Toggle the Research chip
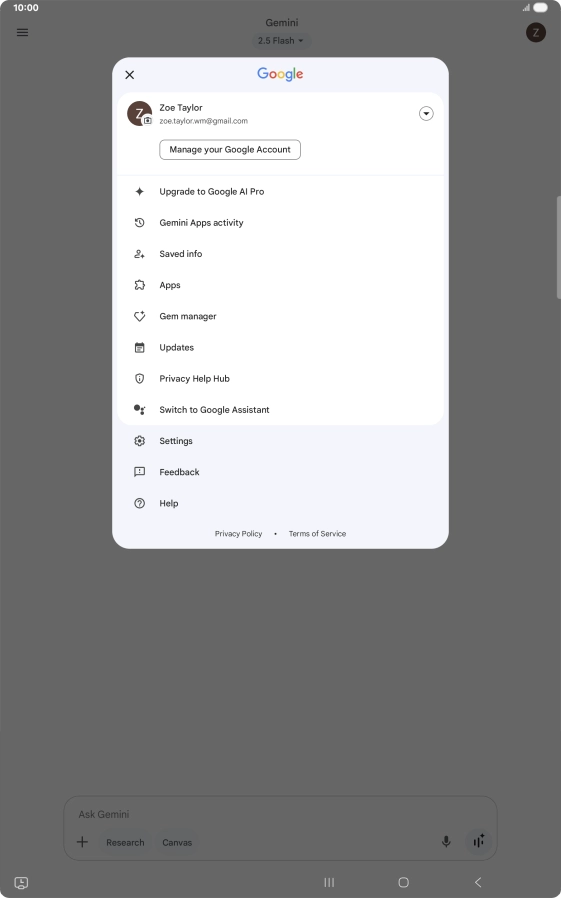Viewport: 561px width, 898px height. 125,842
